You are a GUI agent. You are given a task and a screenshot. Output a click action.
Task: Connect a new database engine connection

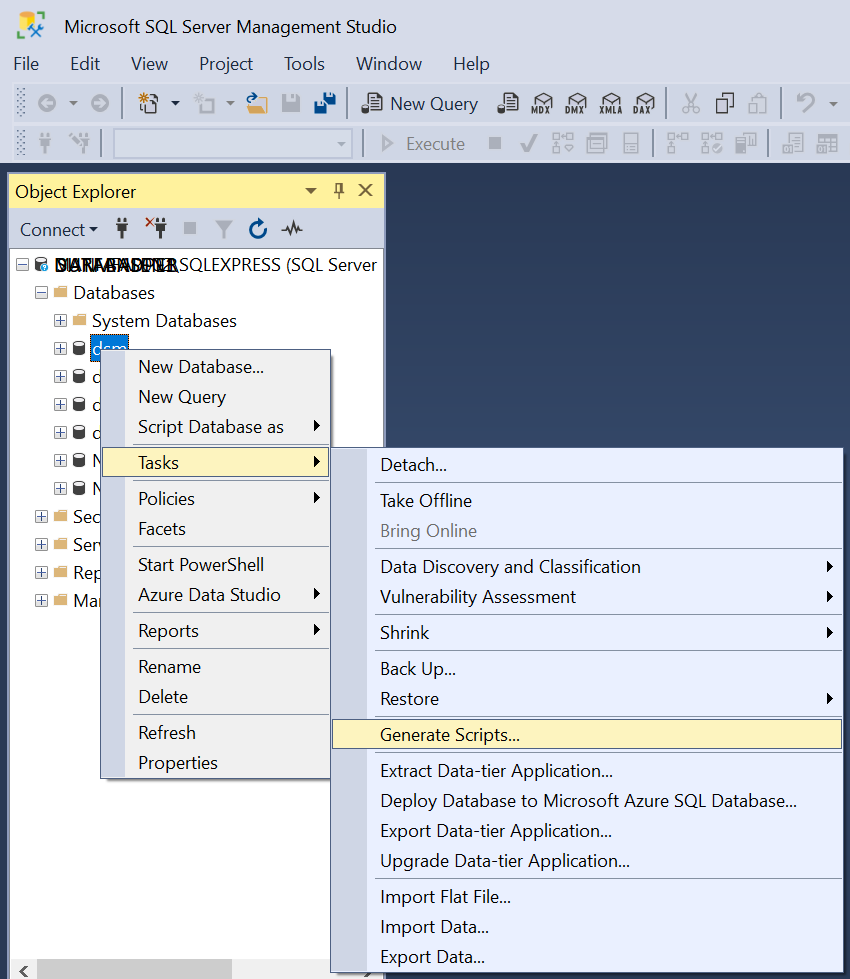click(x=121, y=229)
